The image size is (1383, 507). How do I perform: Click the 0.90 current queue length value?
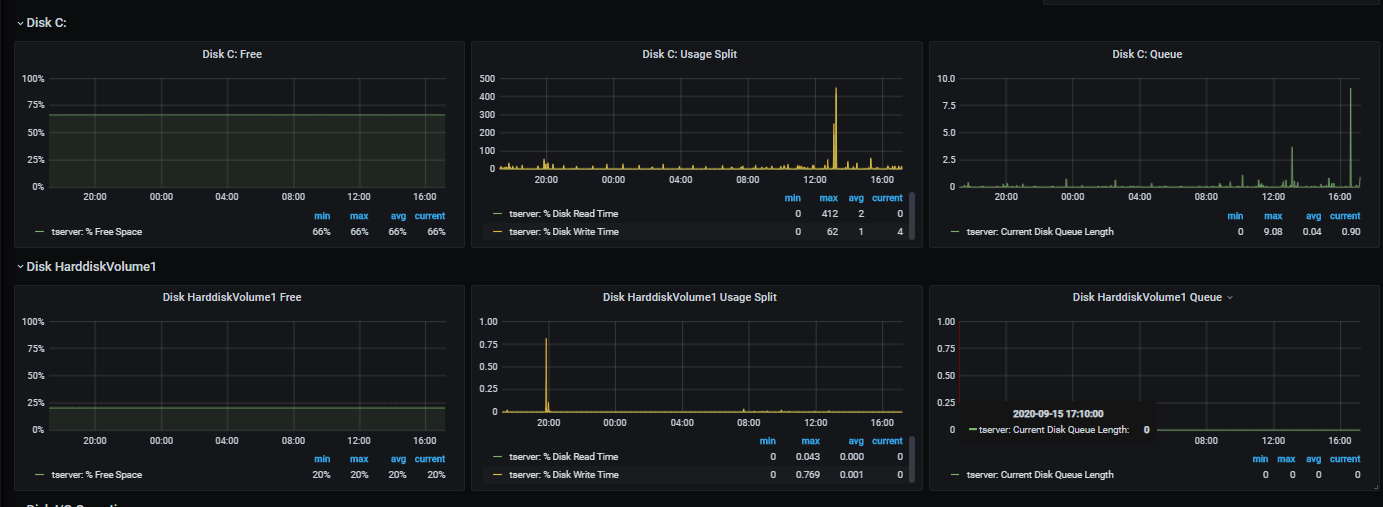[1350, 232]
